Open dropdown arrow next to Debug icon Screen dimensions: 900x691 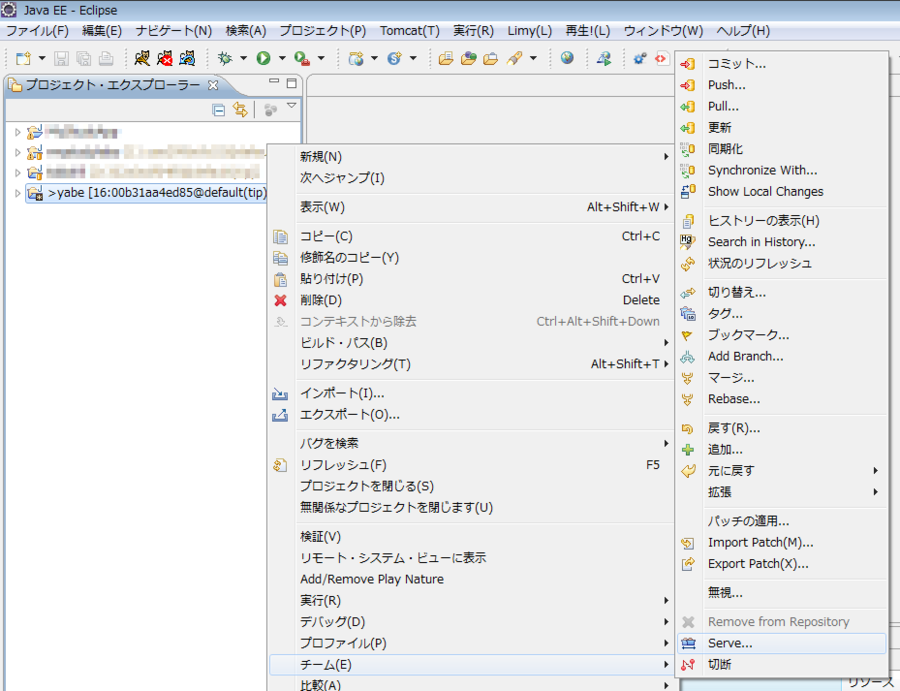point(243,58)
